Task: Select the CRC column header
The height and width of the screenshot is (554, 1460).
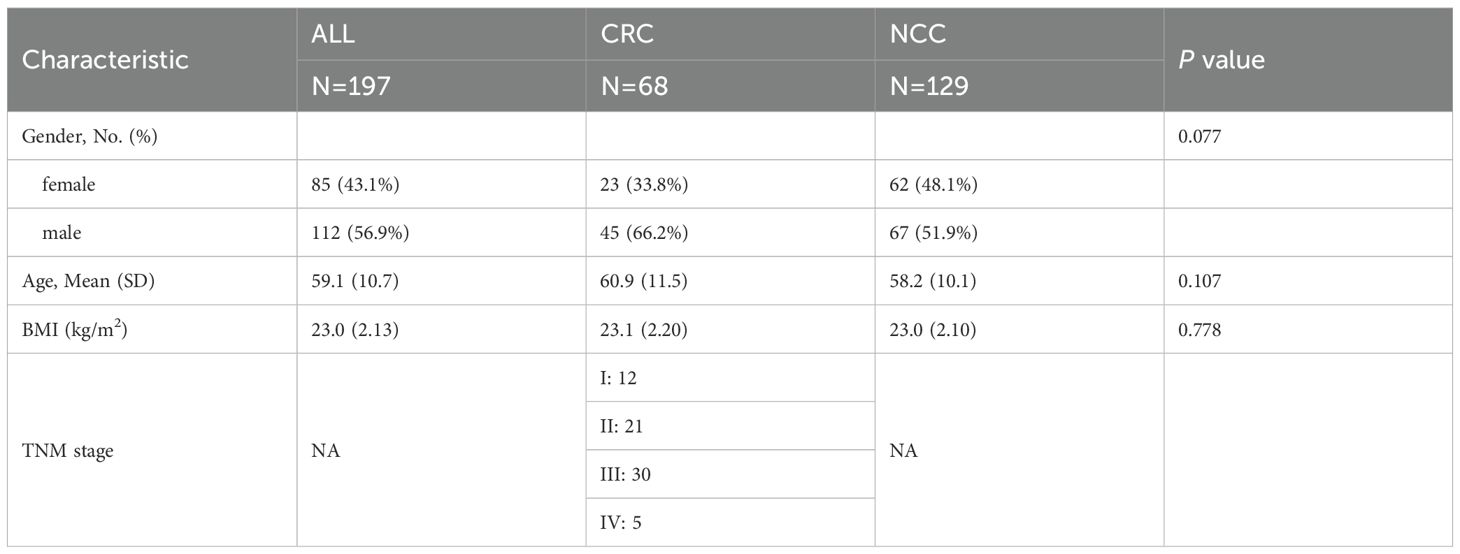Action: tap(627, 36)
